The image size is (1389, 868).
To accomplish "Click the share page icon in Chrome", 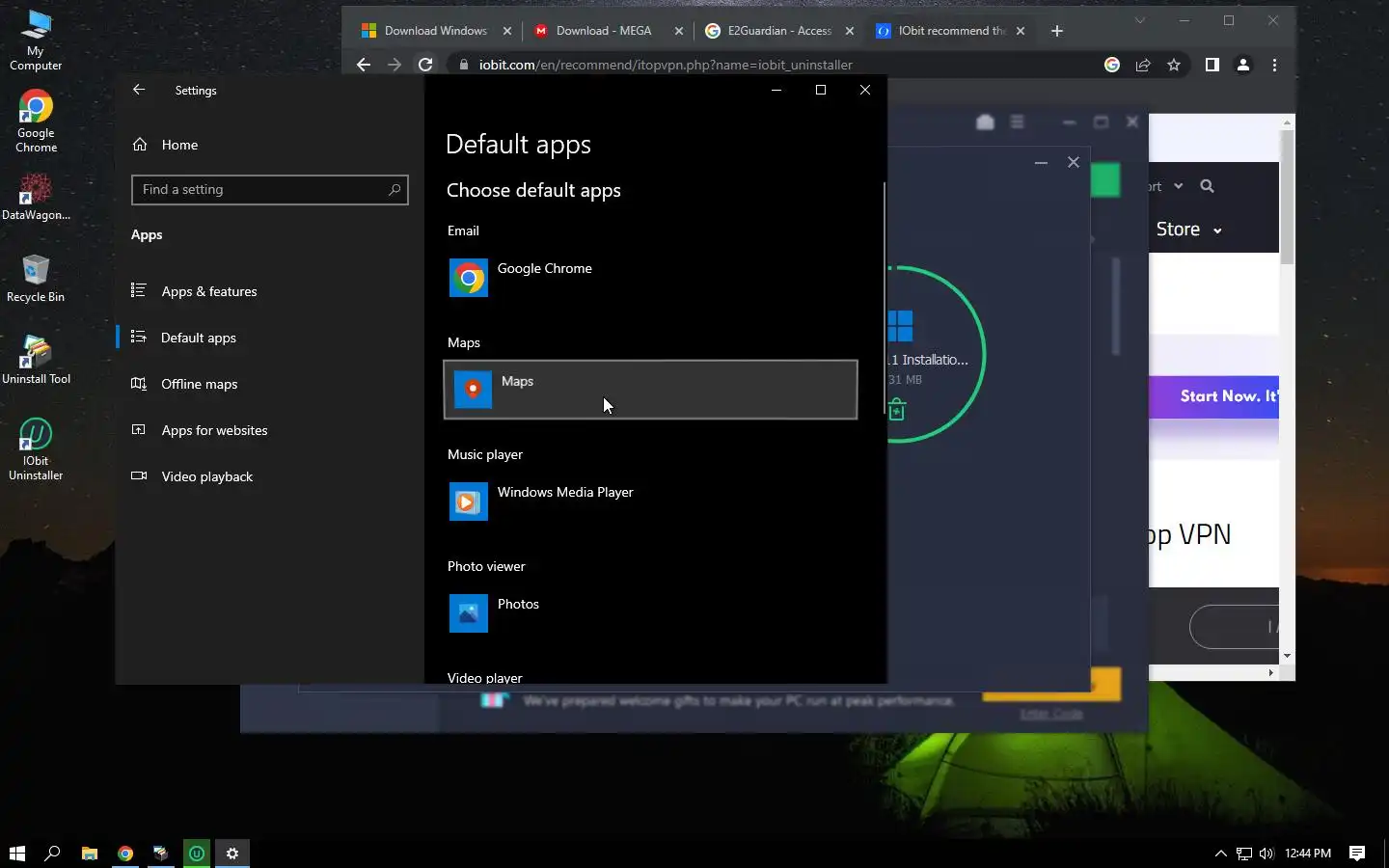I will coord(1143,65).
